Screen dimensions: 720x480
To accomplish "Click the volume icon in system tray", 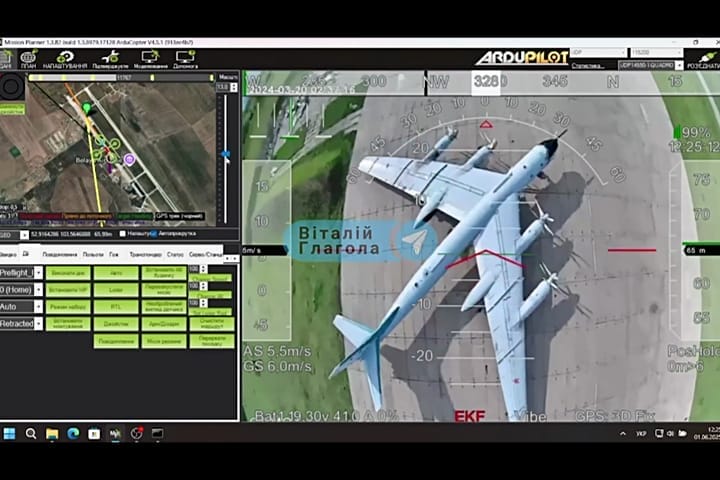I will coord(670,433).
